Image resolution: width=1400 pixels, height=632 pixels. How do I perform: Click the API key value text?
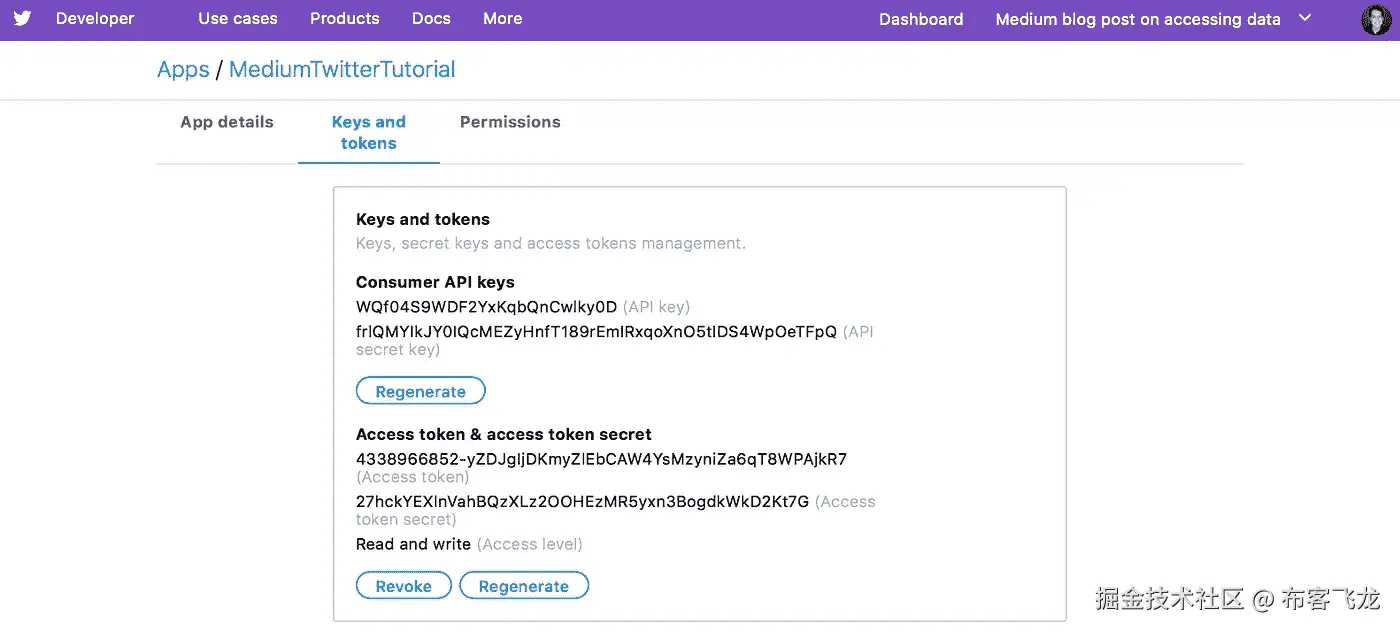click(486, 307)
